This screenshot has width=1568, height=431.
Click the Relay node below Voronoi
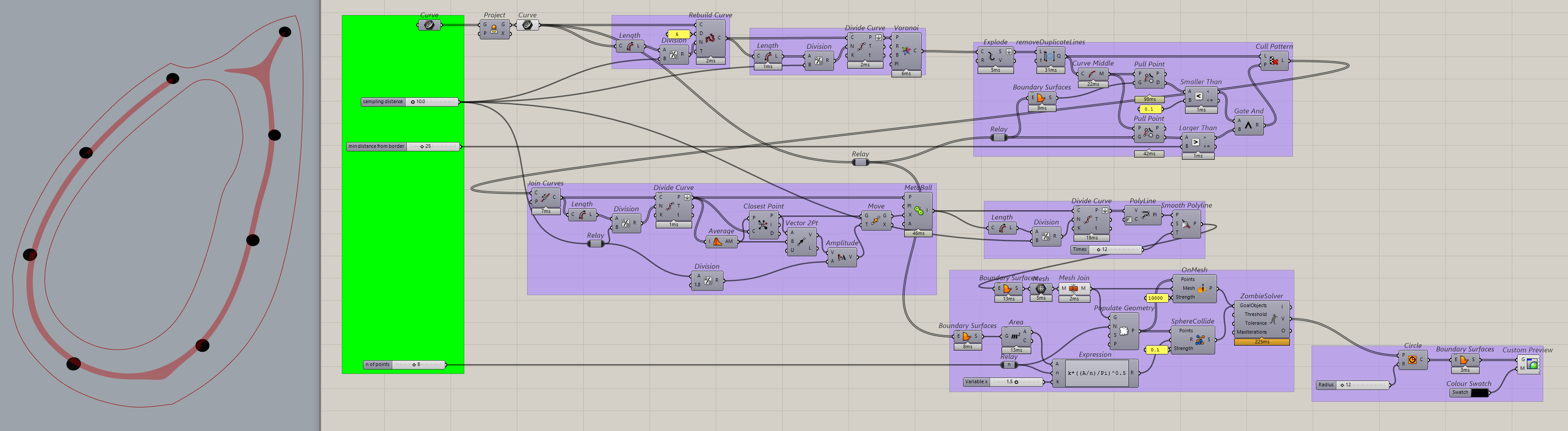click(x=860, y=162)
